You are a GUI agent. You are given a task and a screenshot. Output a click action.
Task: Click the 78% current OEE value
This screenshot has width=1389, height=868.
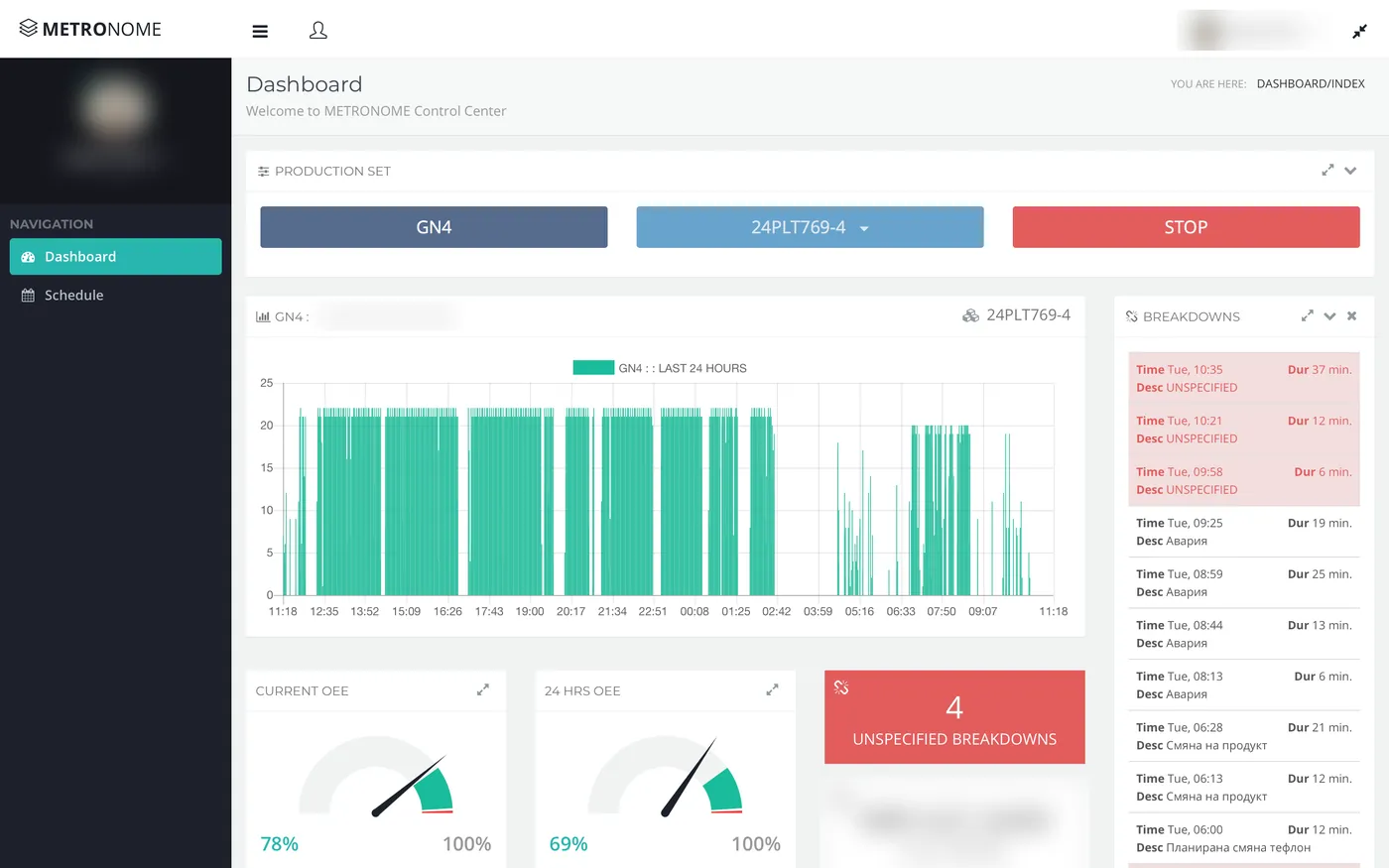point(279,843)
